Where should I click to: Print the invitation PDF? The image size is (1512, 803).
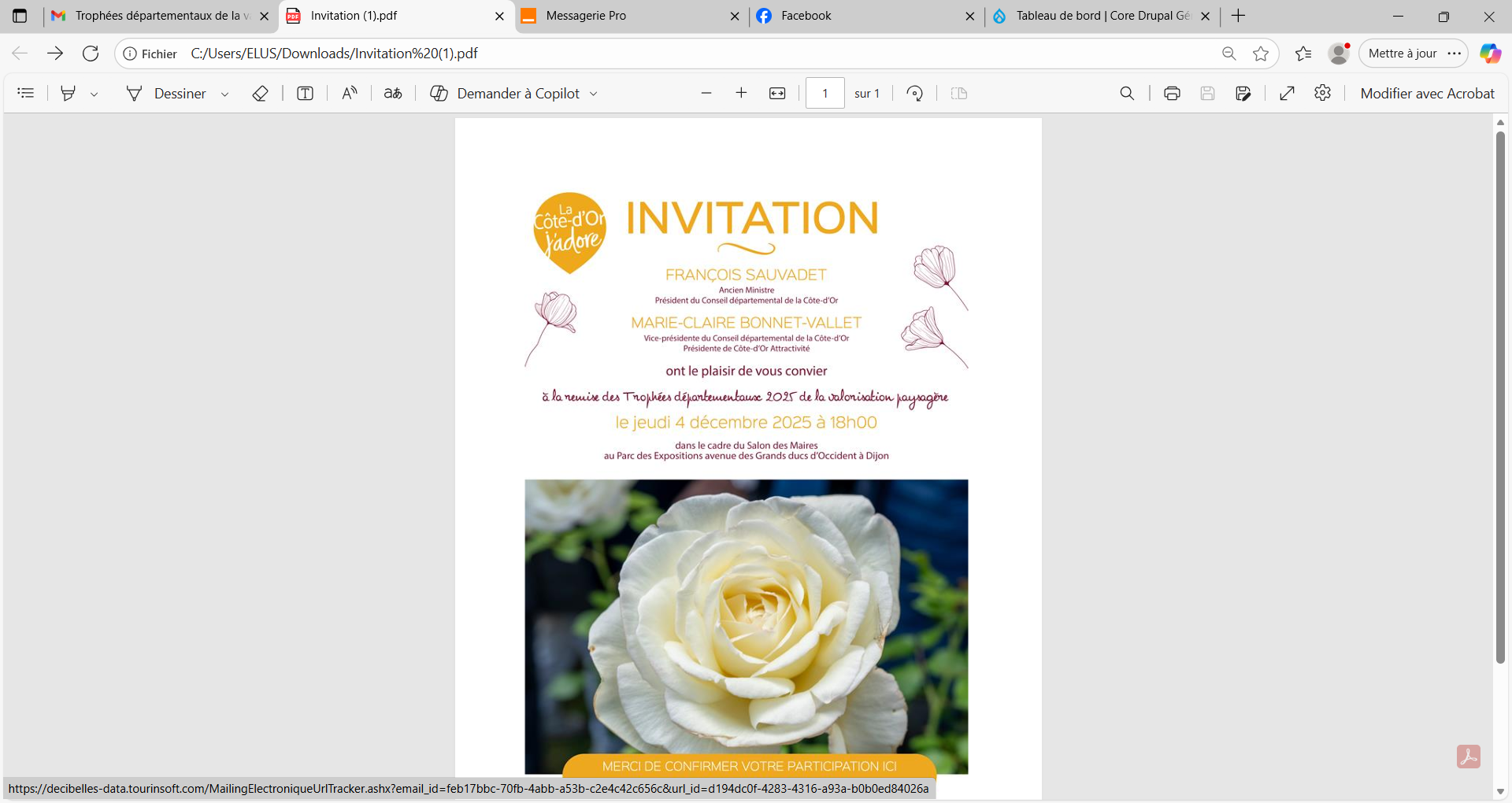(1172, 93)
